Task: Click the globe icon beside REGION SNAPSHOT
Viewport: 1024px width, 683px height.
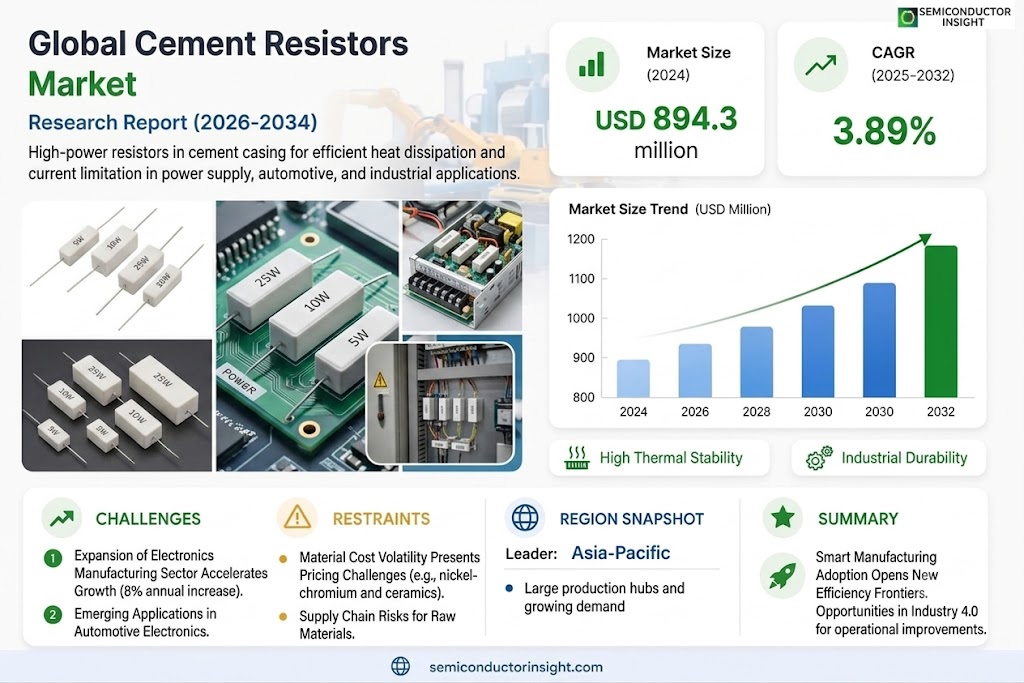Action: tap(525, 518)
